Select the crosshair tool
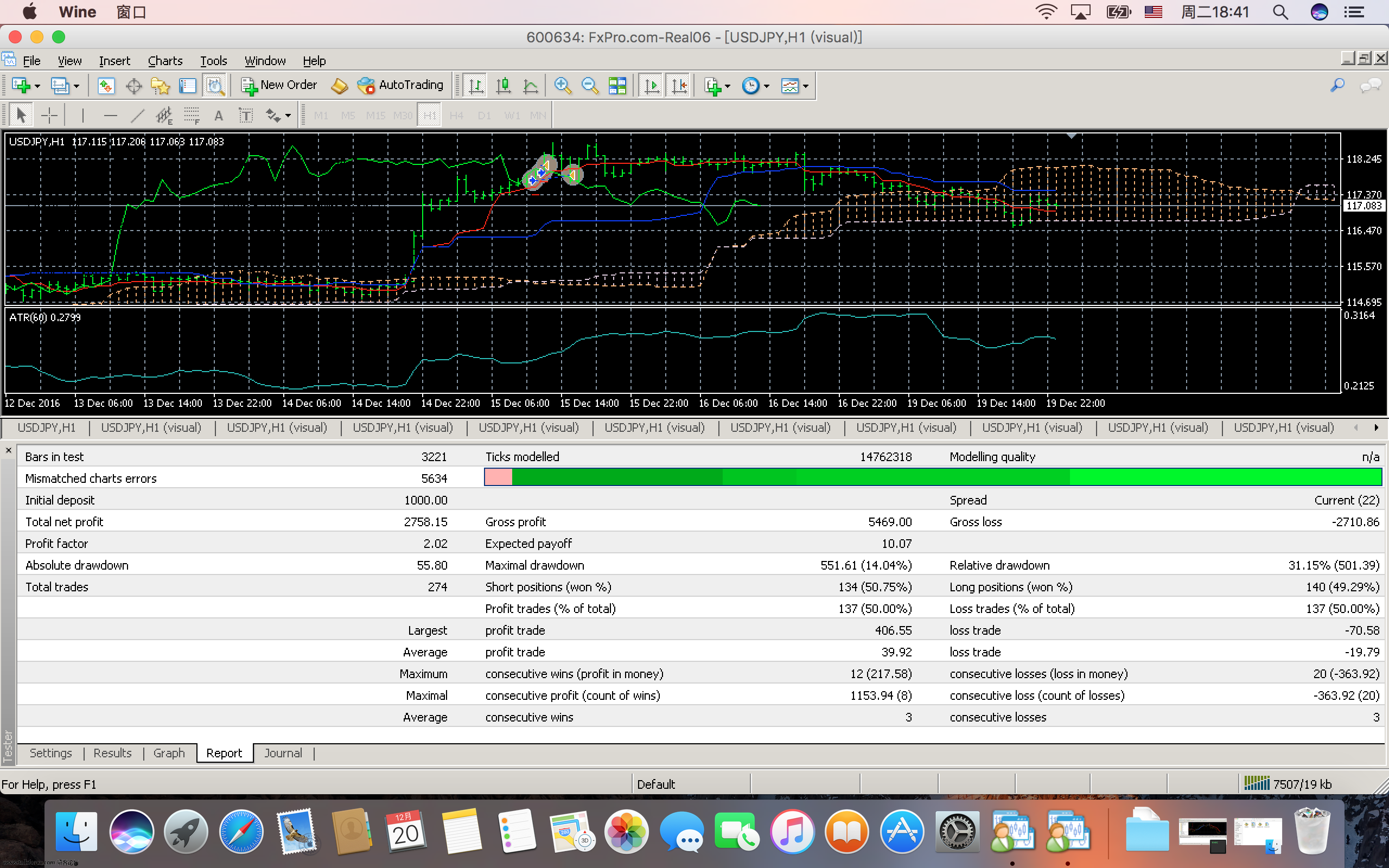 tap(49, 116)
